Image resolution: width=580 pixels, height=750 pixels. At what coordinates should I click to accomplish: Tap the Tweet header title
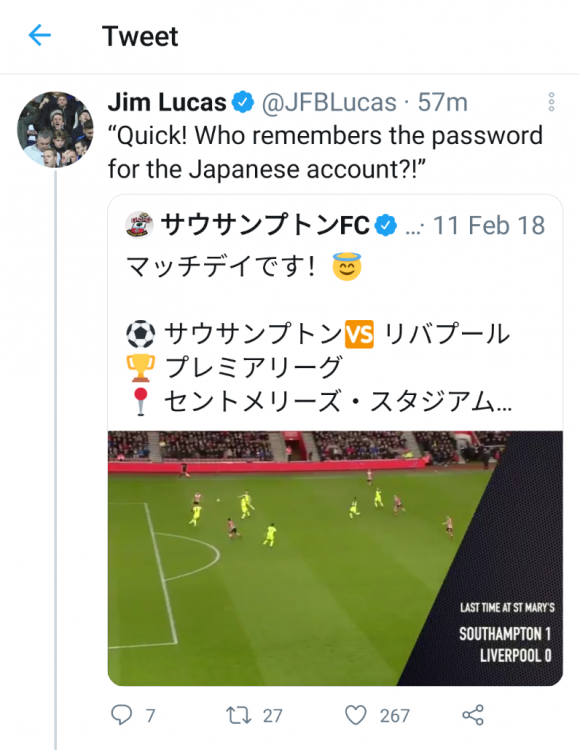(x=140, y=36)
